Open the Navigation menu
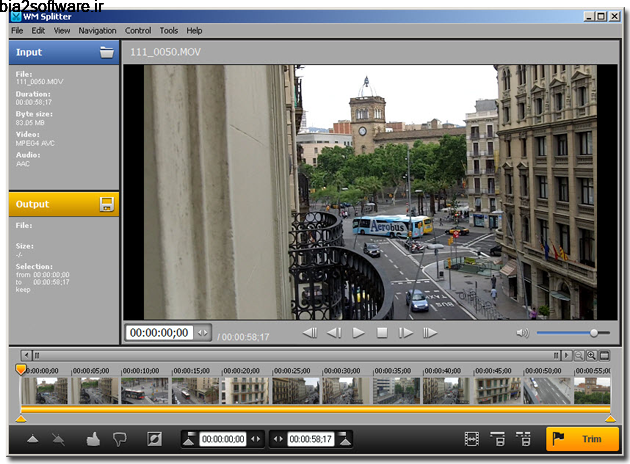The image size is (630, 464). point(97,31)
